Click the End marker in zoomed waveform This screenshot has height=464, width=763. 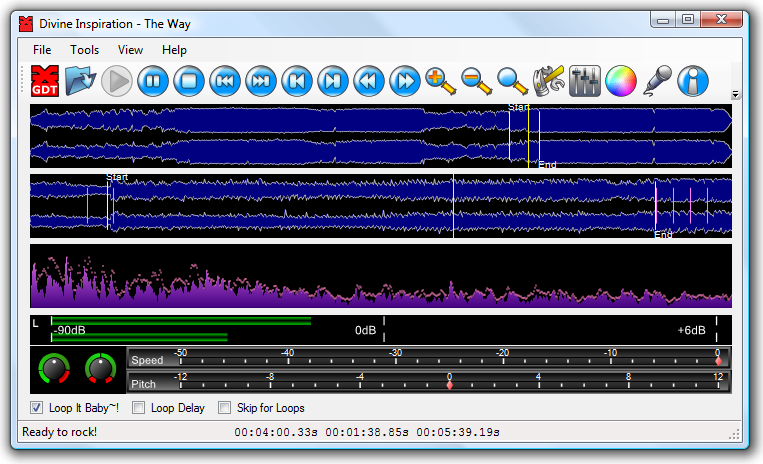663,234
